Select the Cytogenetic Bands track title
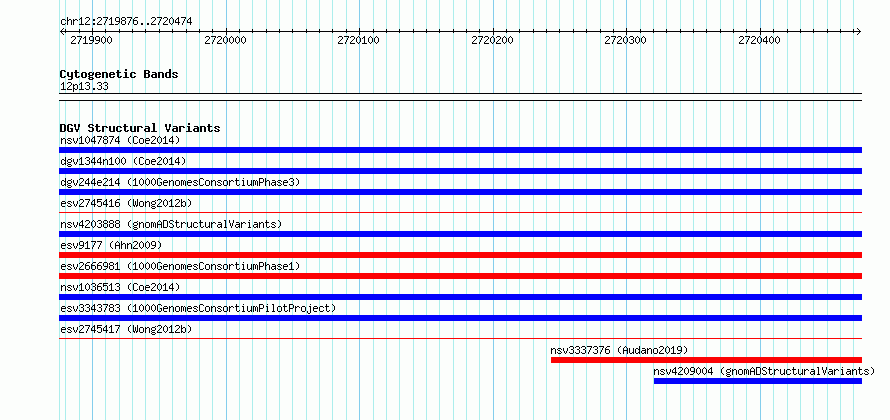 click(x=119, y=74)
